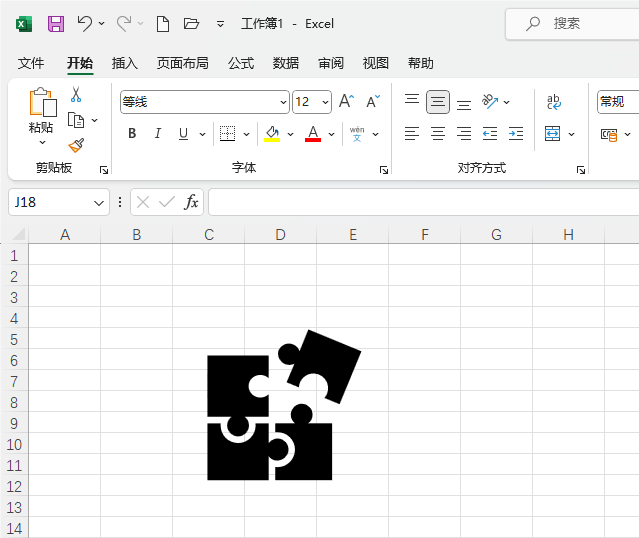Click the Save icon in title bar
639x538 pixels.
(56, 24)
